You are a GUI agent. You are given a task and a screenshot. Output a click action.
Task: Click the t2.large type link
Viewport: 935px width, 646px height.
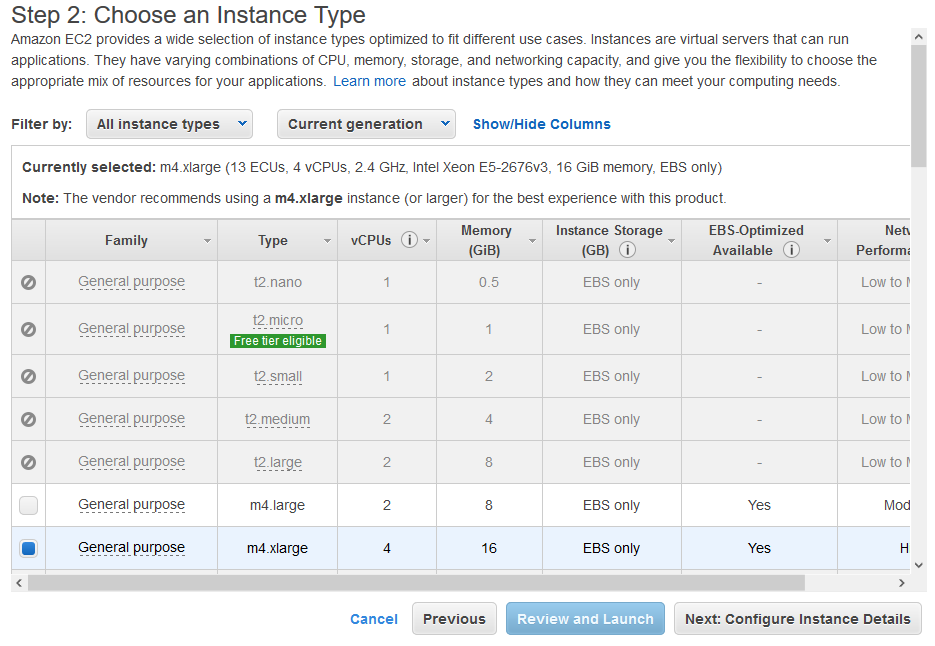278,462
